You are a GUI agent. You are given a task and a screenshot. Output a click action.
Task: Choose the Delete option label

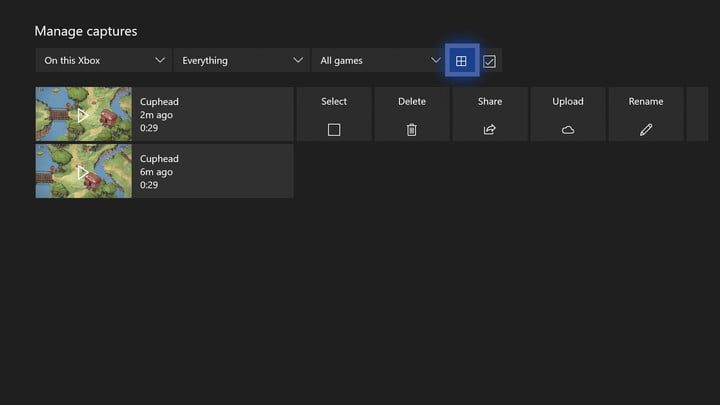412,101
